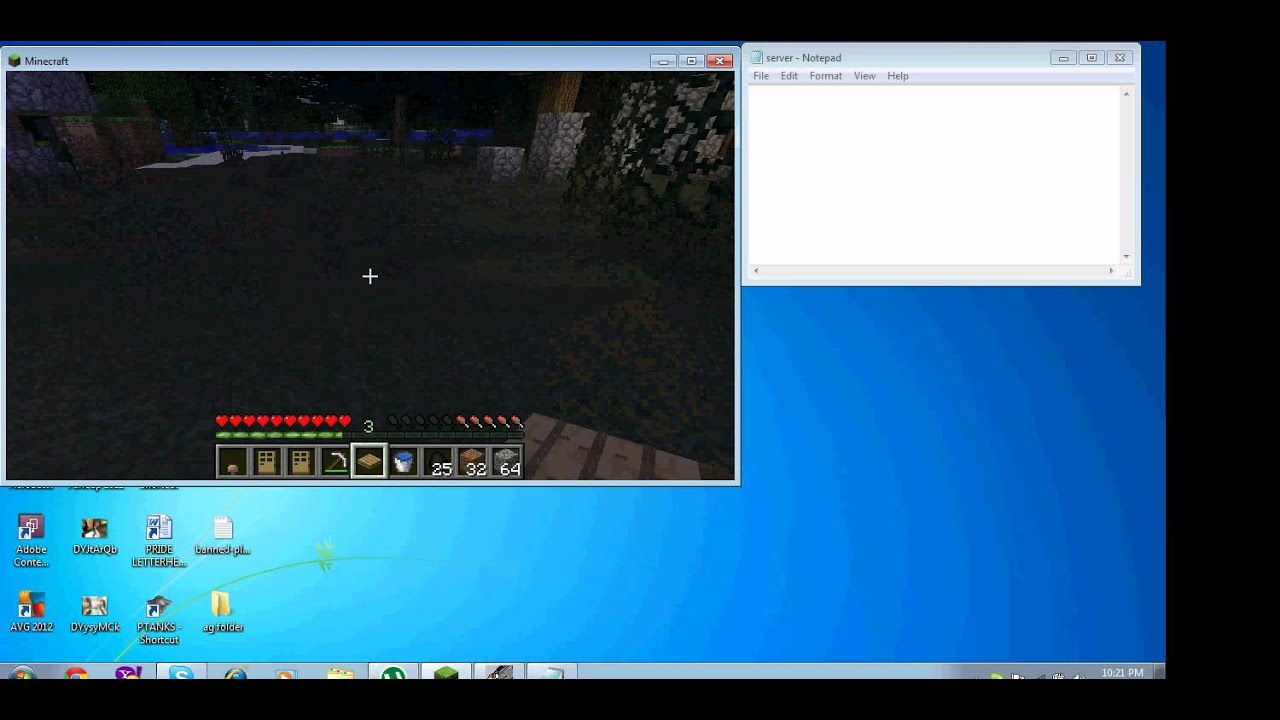1280x720 pixels.
Task: Select the coal stack of 25
Action: pos(438,461)
